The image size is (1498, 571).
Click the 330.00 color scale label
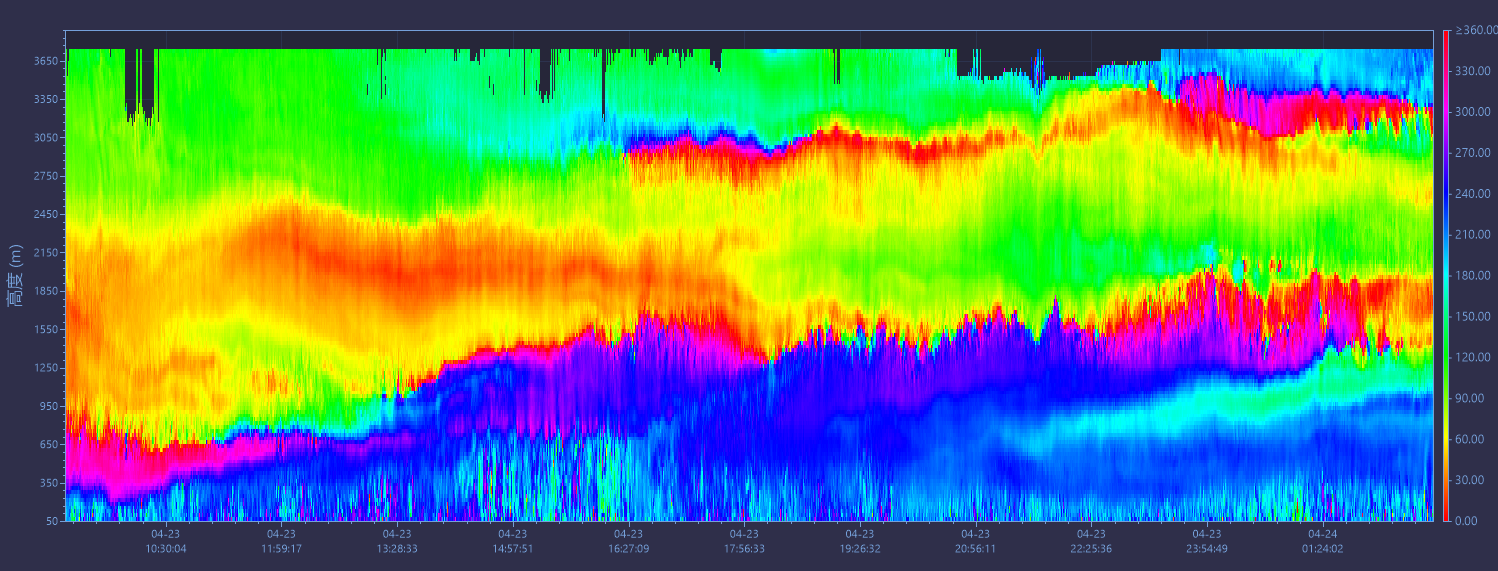[1471, 71]
